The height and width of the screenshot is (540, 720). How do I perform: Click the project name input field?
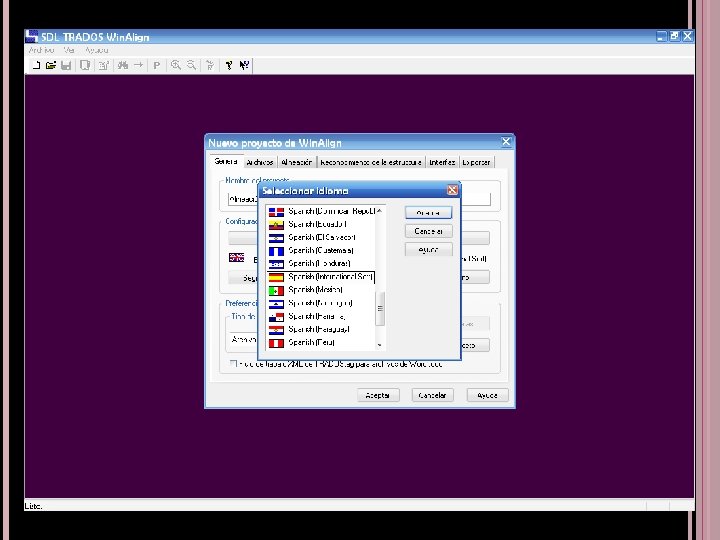tap(359, 199)
